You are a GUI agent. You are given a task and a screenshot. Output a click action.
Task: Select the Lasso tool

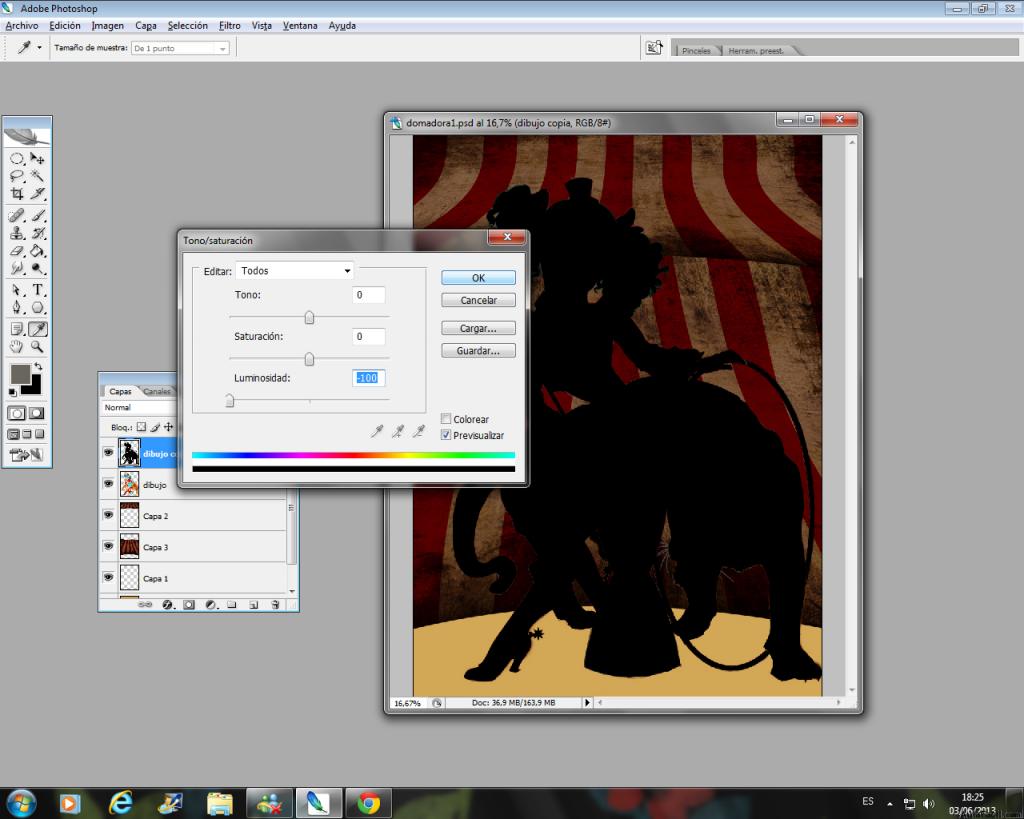[17, 176]
